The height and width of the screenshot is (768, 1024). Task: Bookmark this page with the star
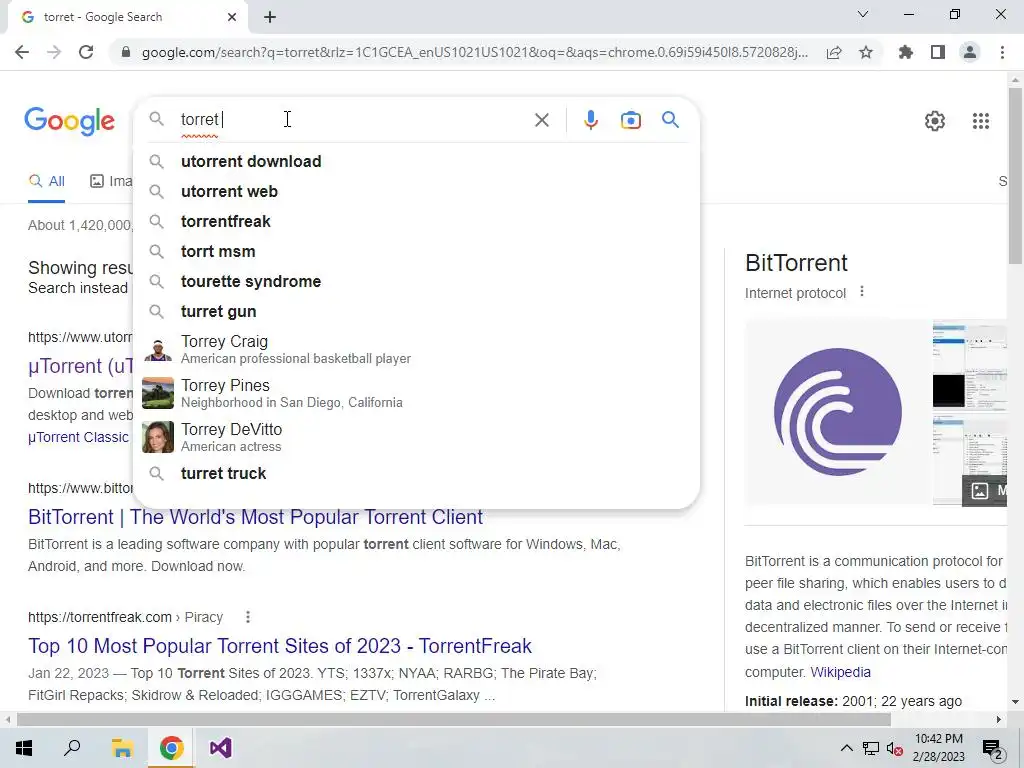click(866, 52)
